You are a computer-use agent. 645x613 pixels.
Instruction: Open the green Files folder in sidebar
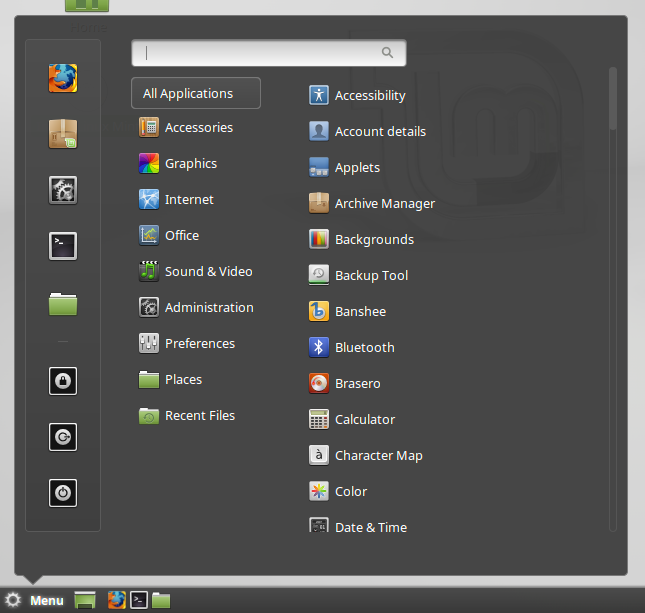pyautogui.click(x=63, y=304)
